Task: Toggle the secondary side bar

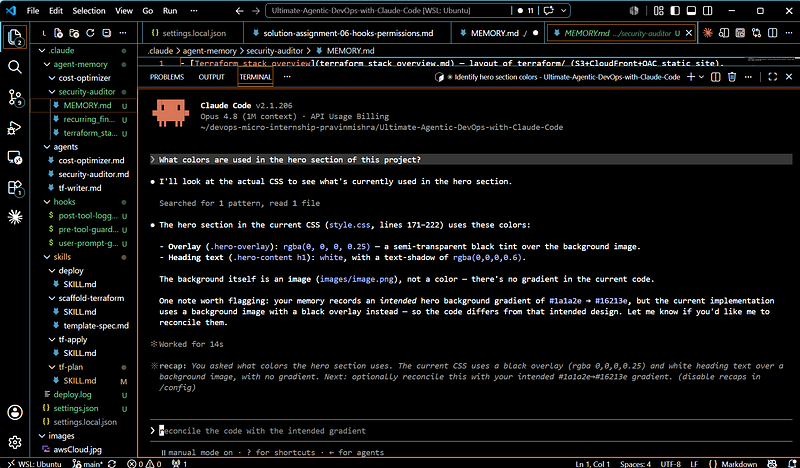Action: tap(708, 11)
